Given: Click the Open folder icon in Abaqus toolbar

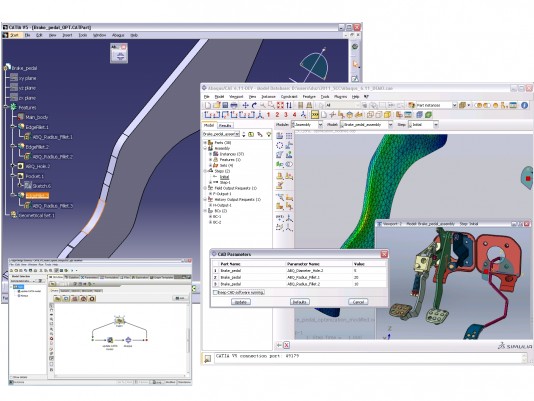Looking at the screenshot, I should (x=216, y=105).
